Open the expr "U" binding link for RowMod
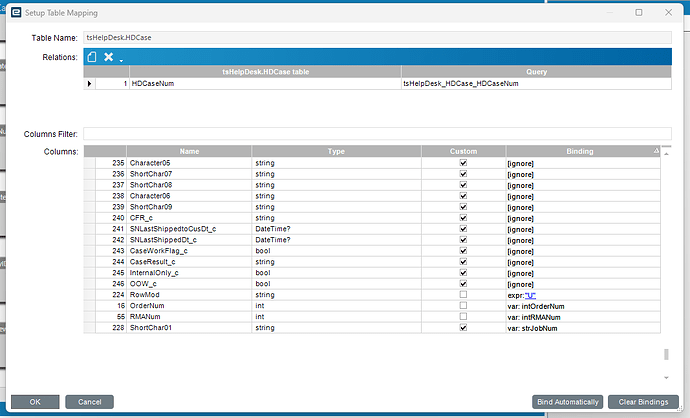This screenshot has width=690, height=418. [530, 295]
